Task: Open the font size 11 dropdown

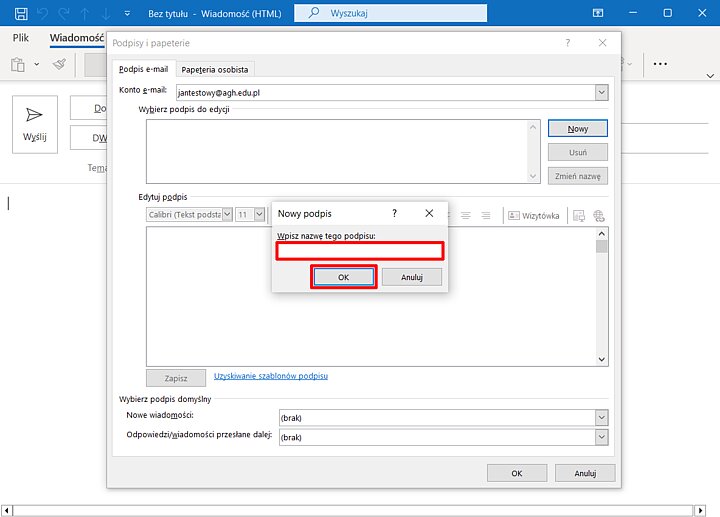Action: [259, 214]
